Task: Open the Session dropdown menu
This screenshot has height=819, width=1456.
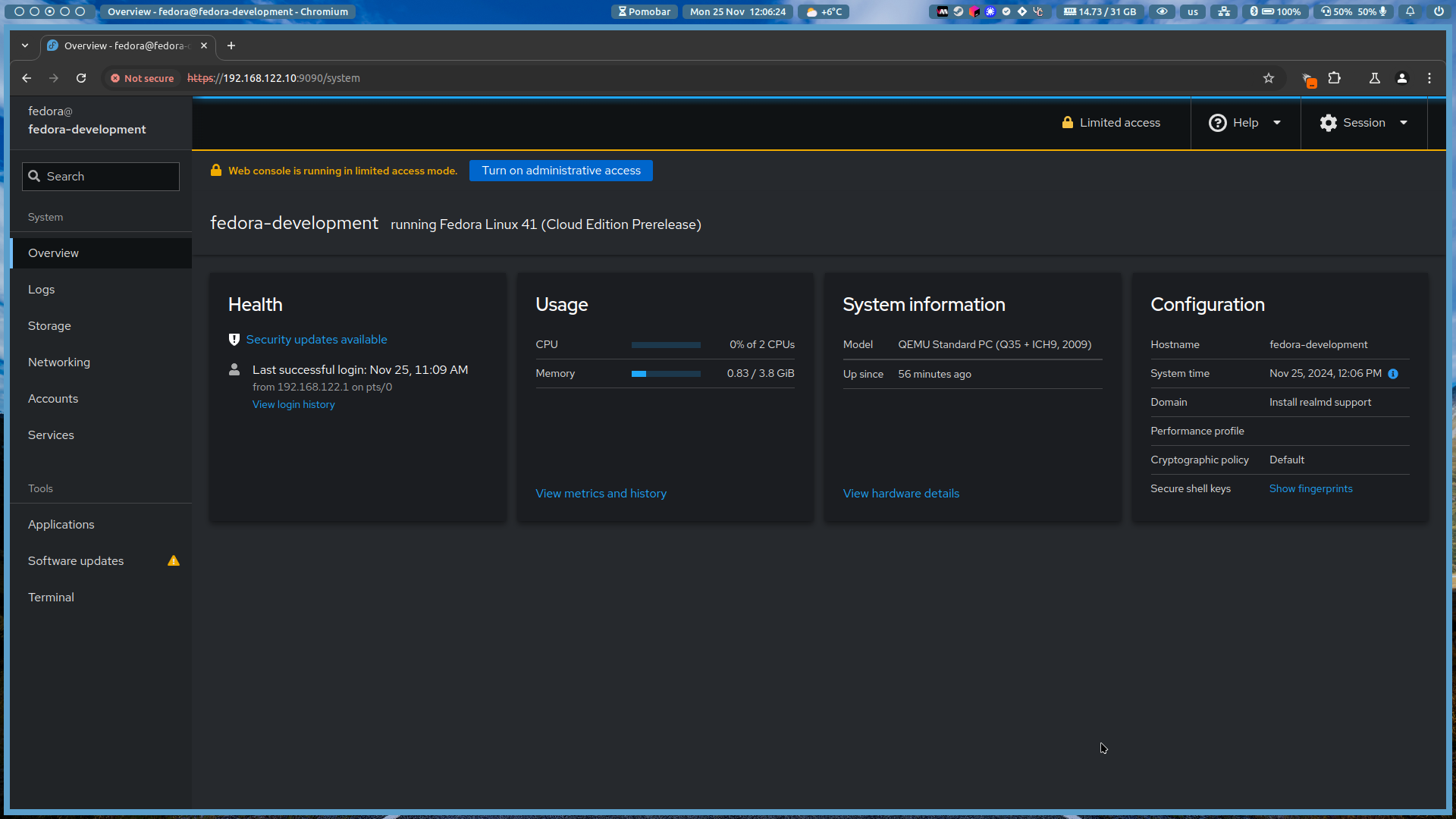Action: click(x=1363, y=123)
